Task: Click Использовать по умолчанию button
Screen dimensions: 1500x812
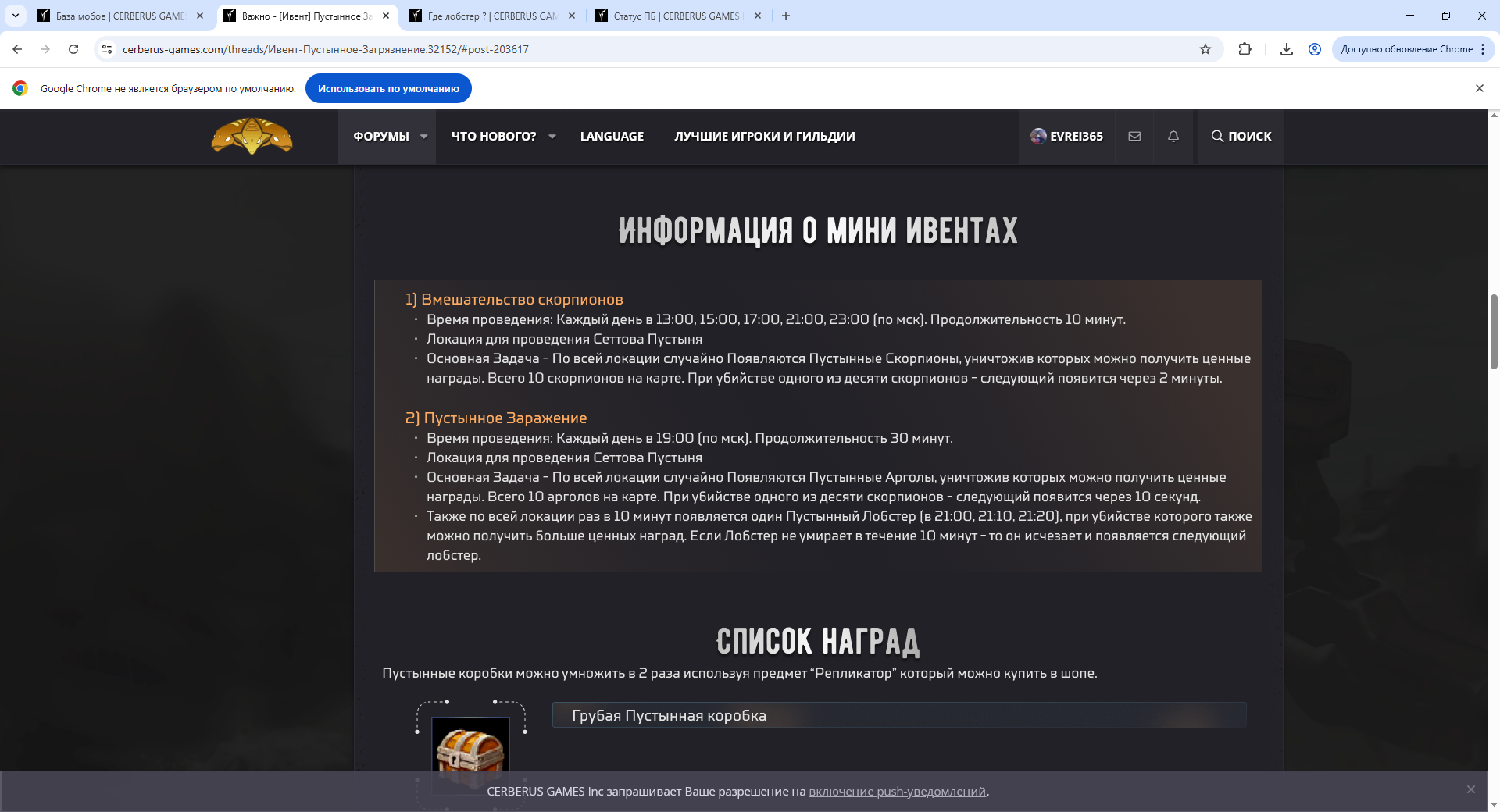Action: coord(388,88)
